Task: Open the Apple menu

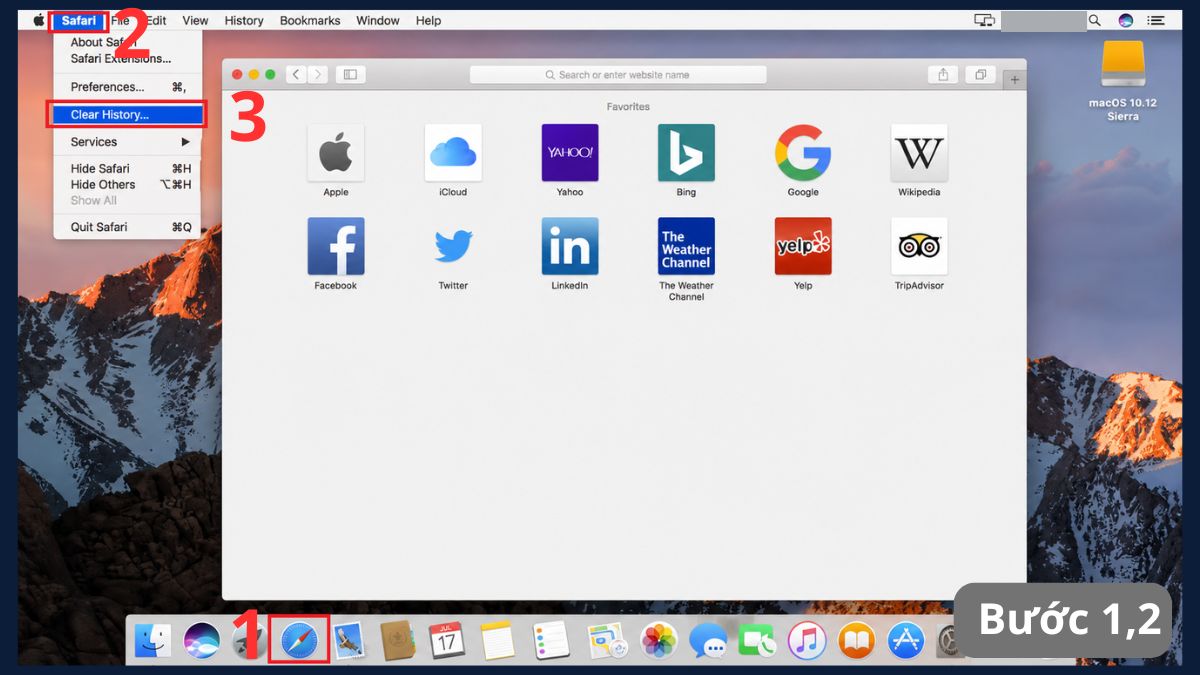Action: coord(39,20)
